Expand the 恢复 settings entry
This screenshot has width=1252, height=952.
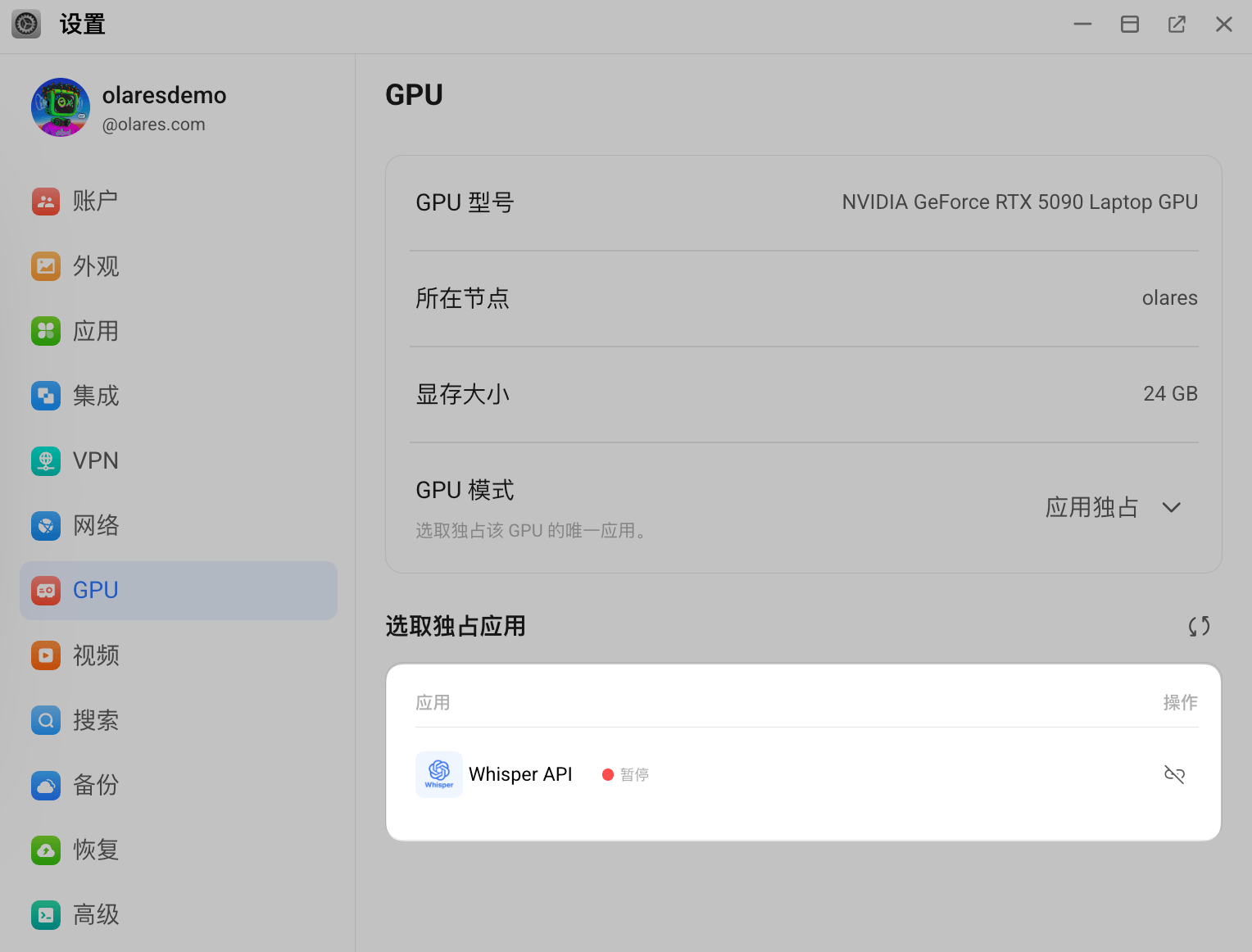click(96, 850)
